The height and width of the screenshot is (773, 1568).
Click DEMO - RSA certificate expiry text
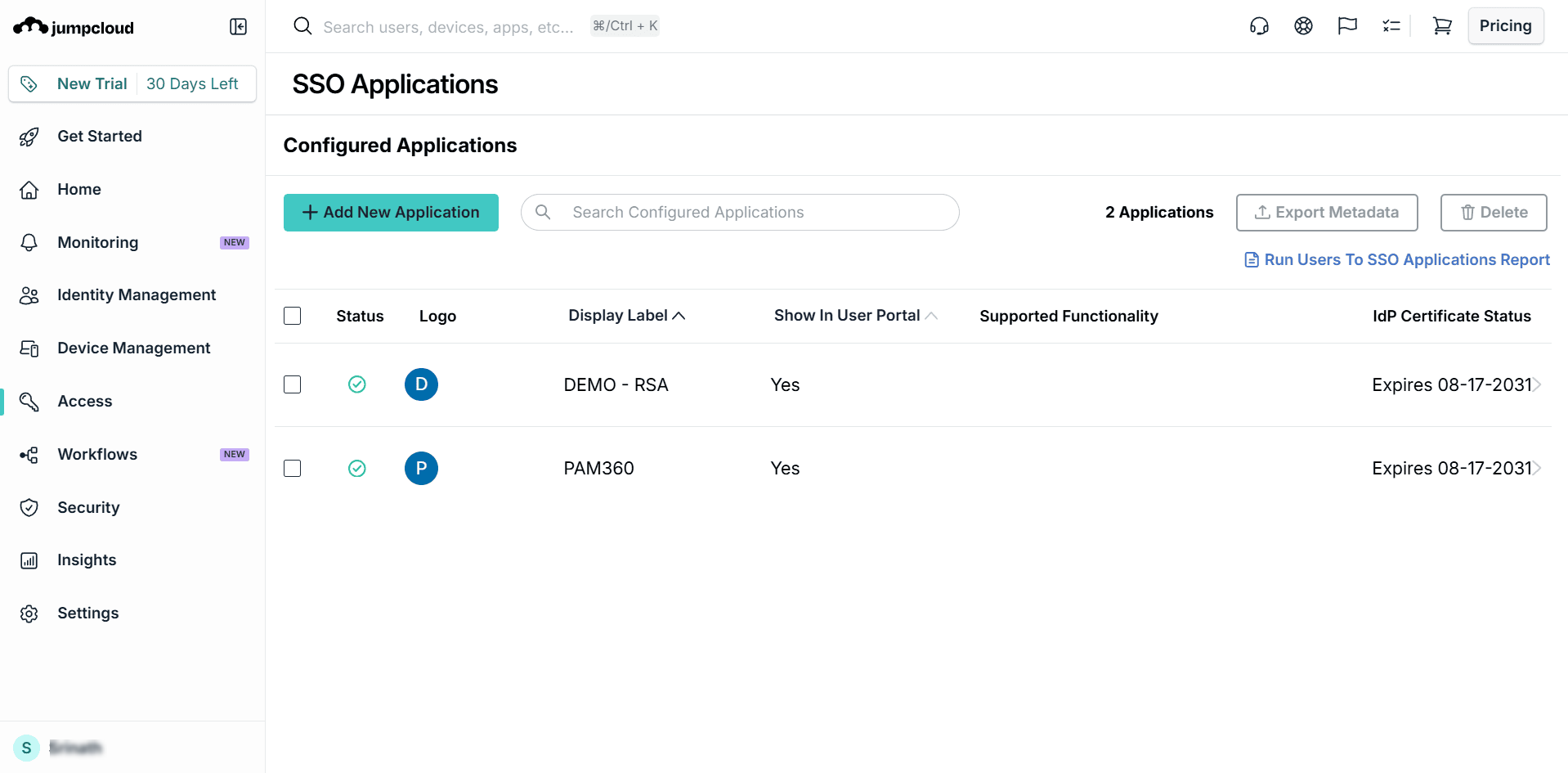(1452, 385)
